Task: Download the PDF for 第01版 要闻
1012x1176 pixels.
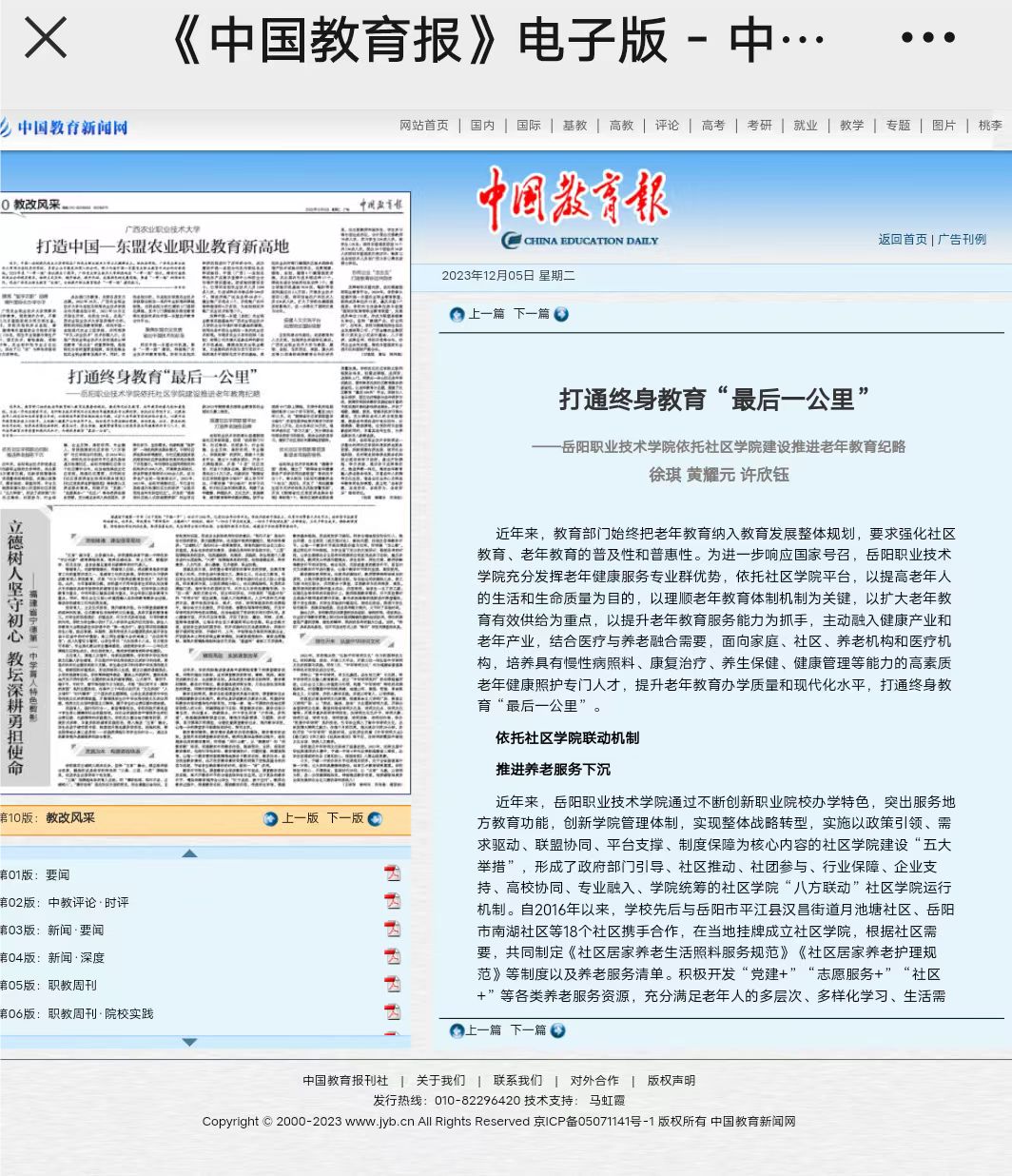Action: point(392,873)
